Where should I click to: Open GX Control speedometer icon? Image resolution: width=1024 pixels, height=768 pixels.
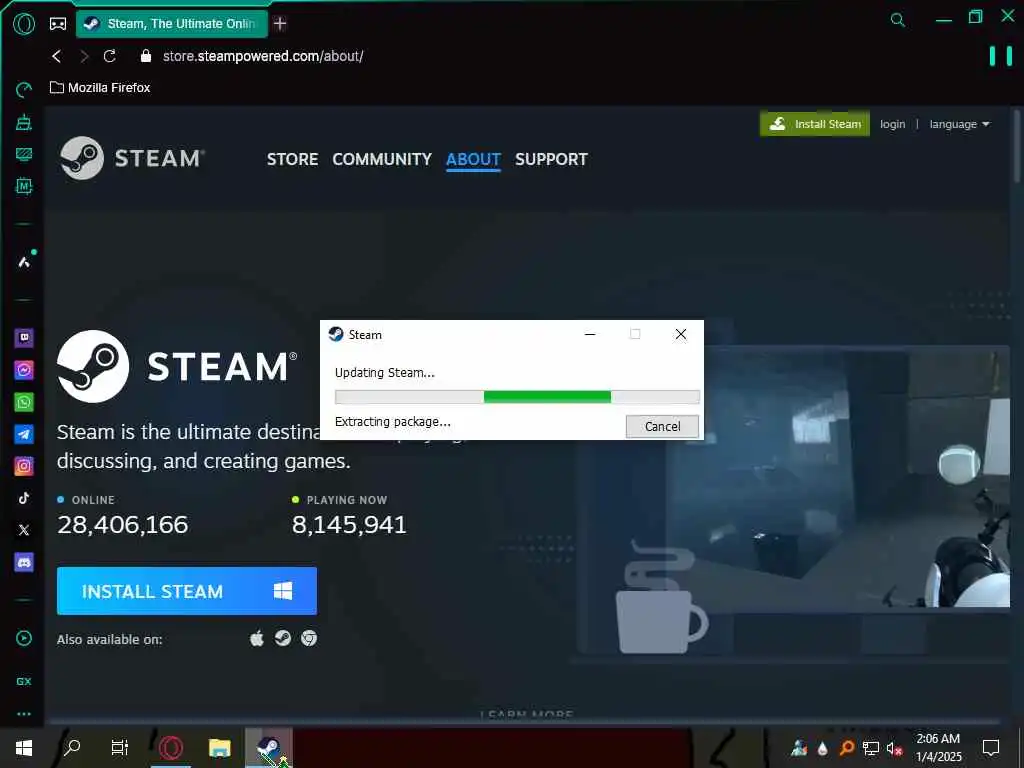click(24, 89)
